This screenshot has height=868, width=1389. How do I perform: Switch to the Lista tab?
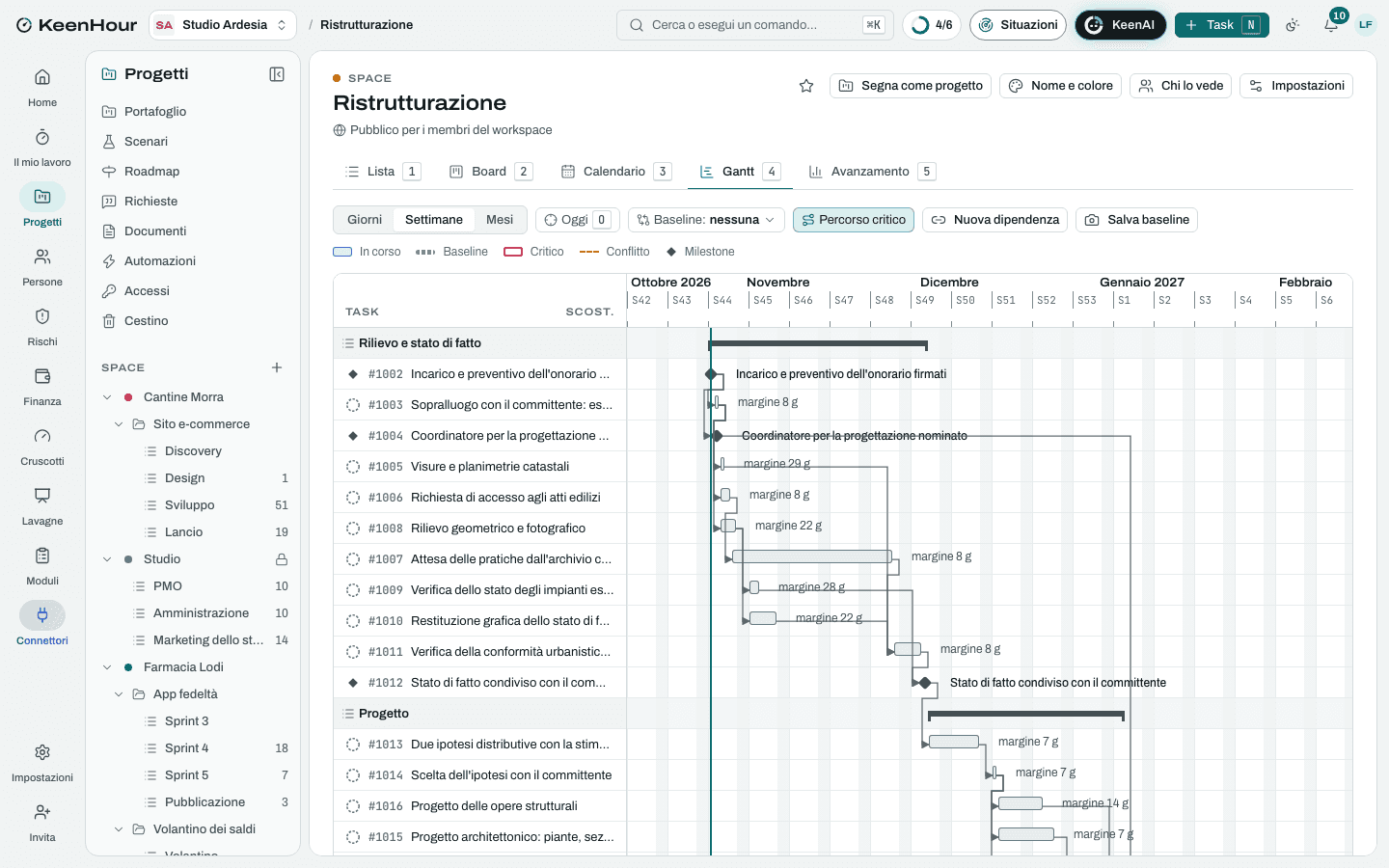[x=383, y=172]
